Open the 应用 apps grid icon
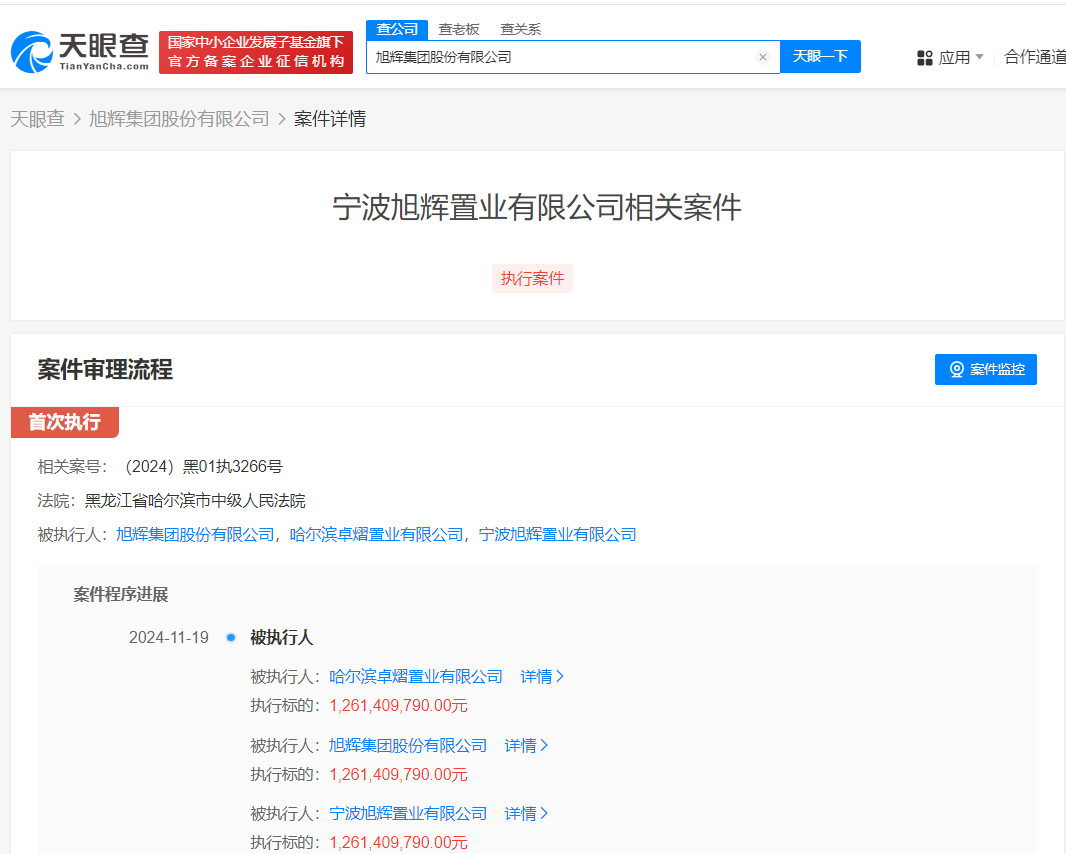The width and height of the screenshot is (1066, 854). [x=925, y=58]
